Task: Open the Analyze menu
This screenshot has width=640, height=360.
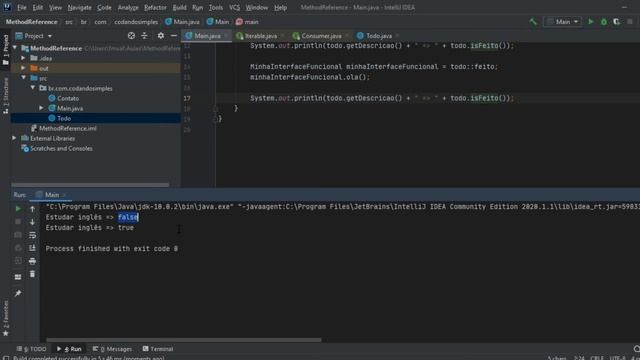Action: click(x=128, y=7)
